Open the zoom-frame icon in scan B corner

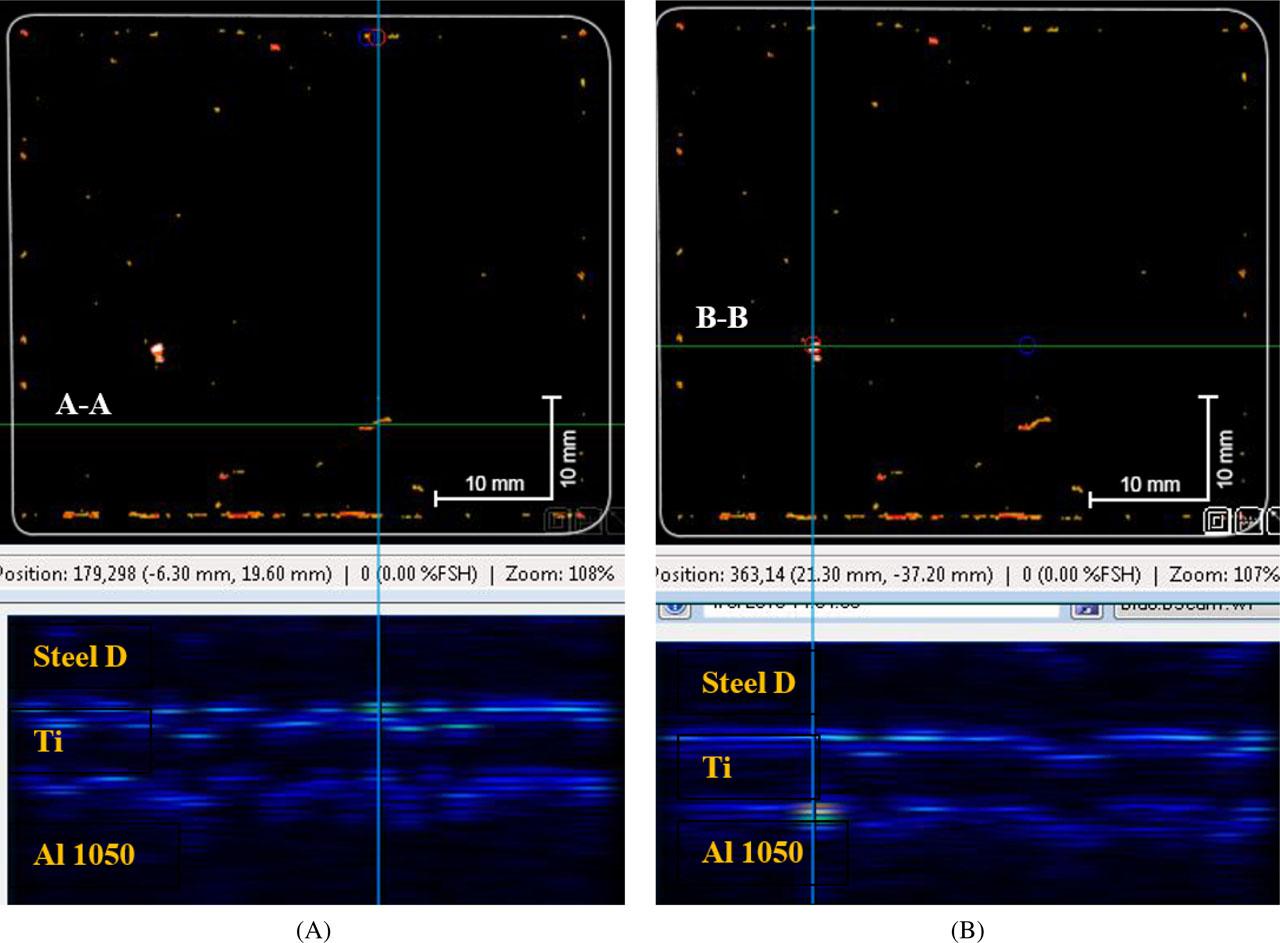(x=1217, y=521)
